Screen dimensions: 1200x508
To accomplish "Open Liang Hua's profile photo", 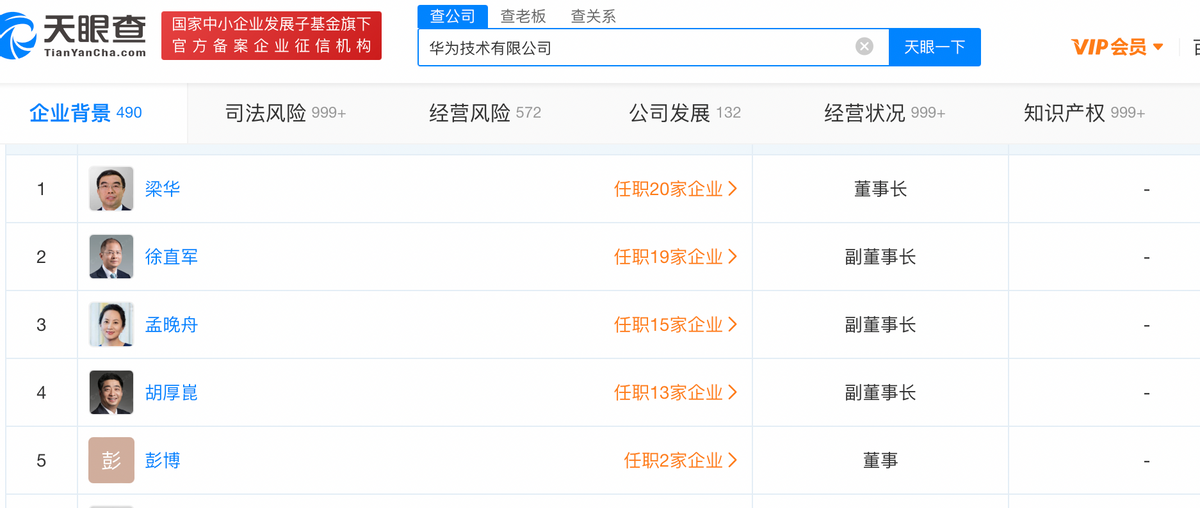I will tap(111, 189).
